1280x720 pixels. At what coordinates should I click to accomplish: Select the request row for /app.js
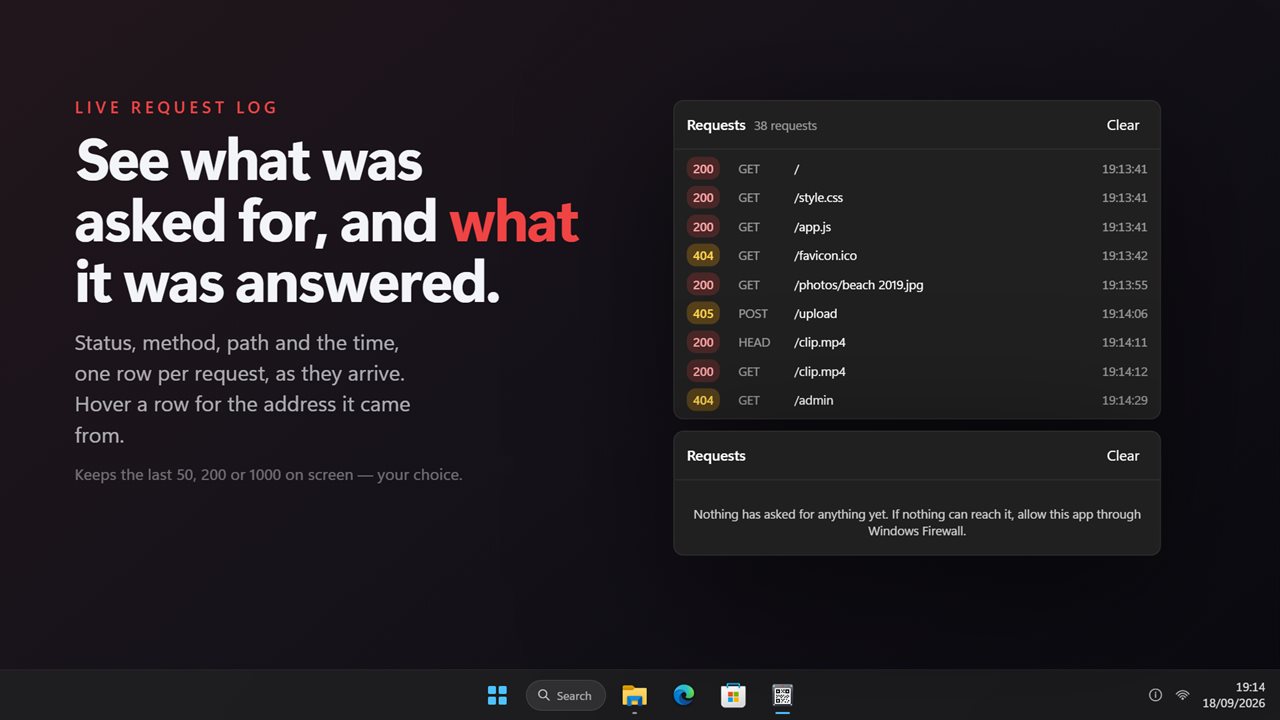pyautogui.click(x=917, y=227)
